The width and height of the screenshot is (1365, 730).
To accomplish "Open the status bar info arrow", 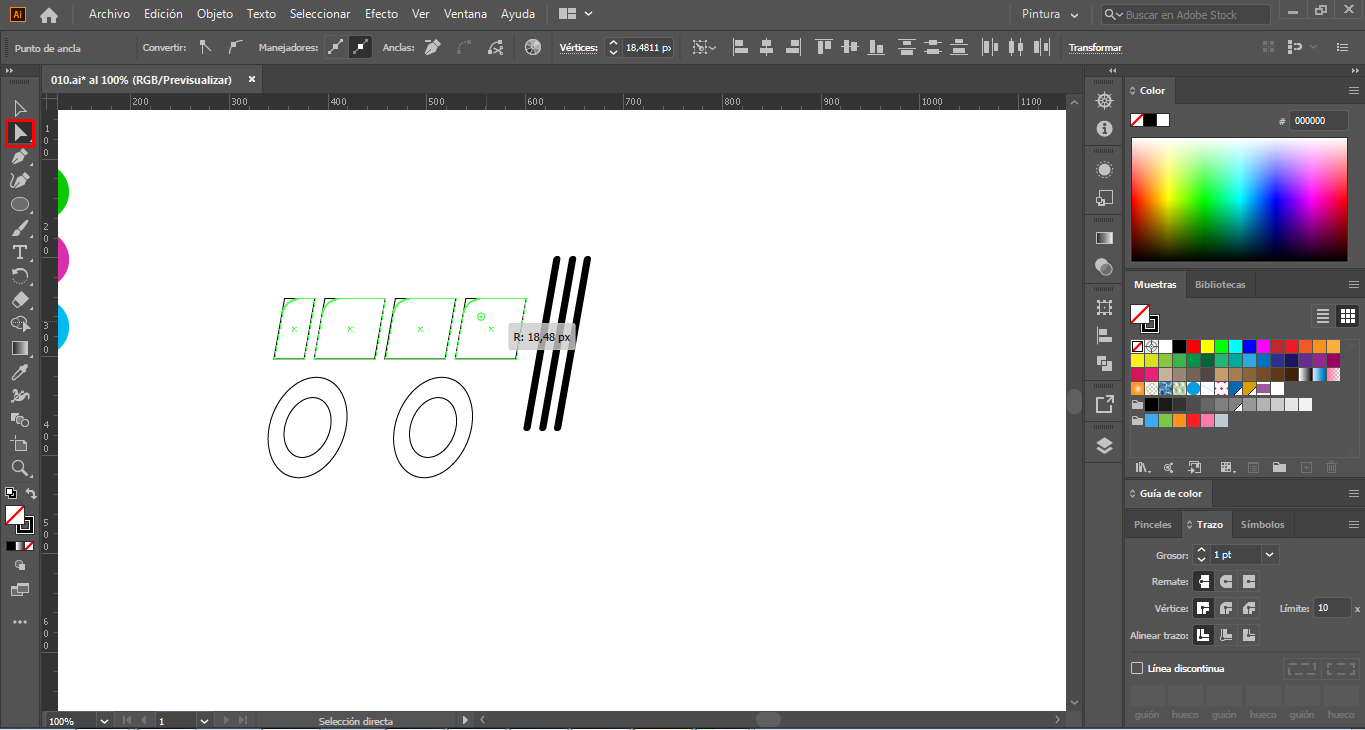I will tap(465, 720).
